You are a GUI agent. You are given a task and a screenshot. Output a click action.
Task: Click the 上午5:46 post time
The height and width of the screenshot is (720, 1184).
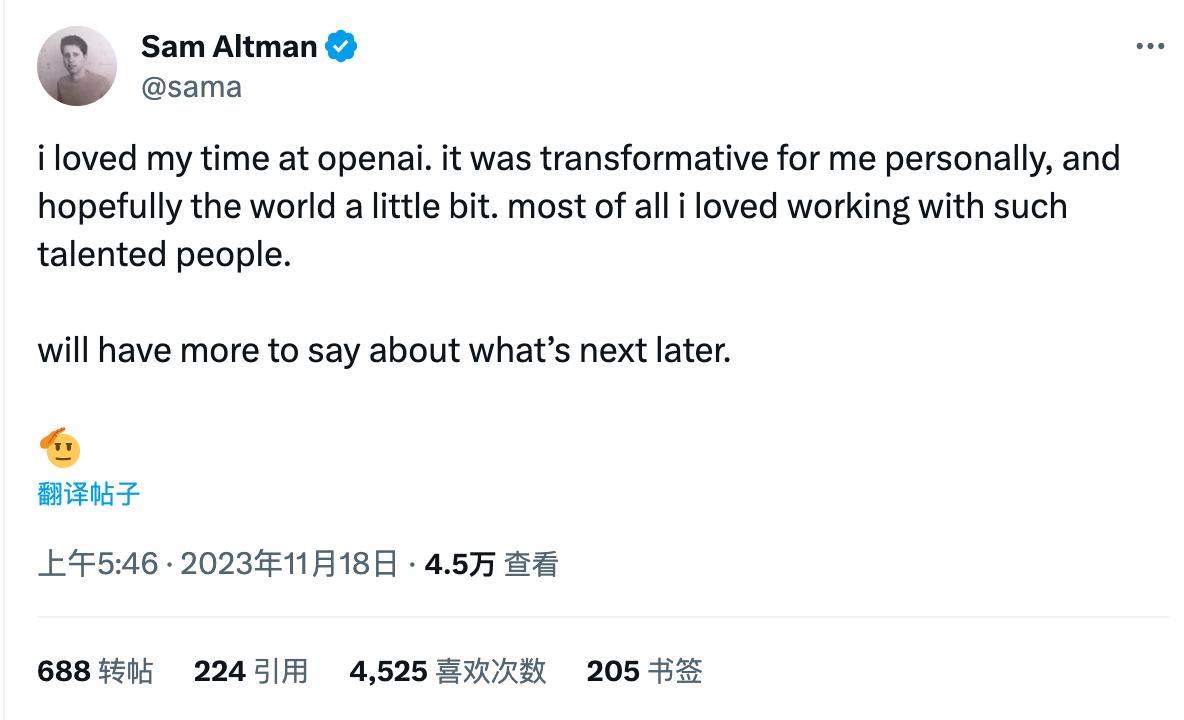(98, 564)
